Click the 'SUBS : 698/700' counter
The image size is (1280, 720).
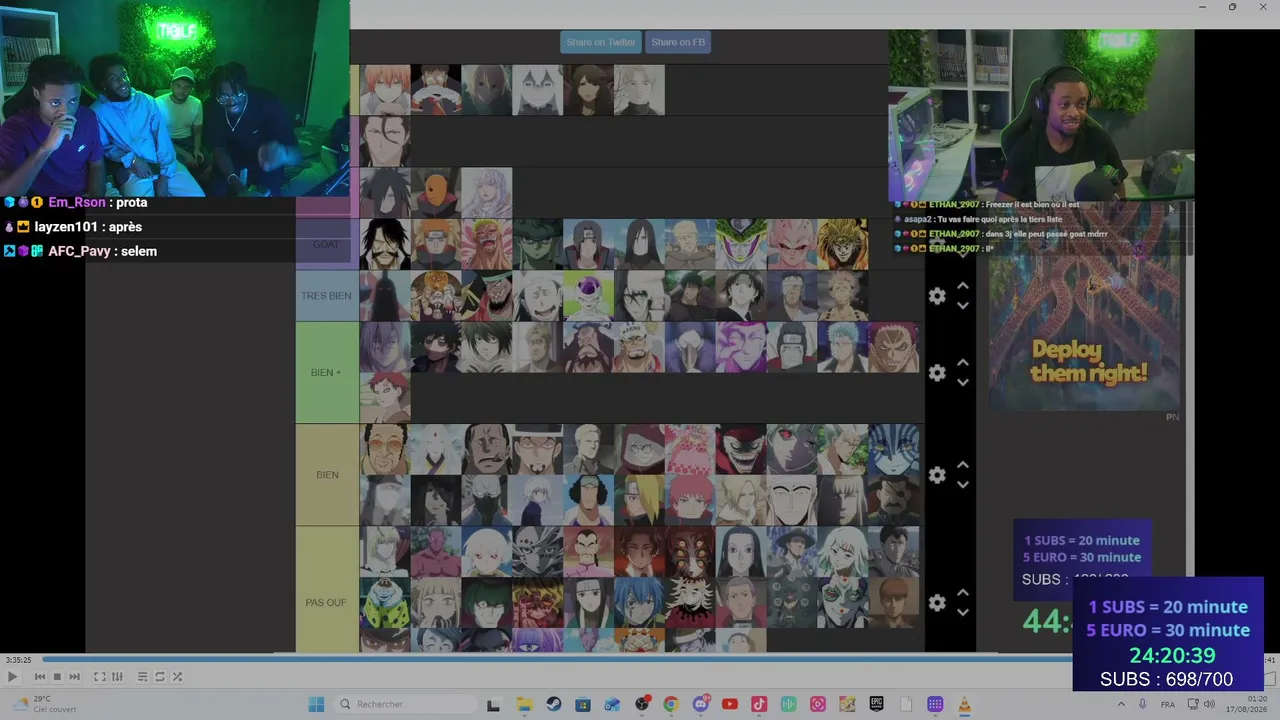click(x=1167, y=680)
